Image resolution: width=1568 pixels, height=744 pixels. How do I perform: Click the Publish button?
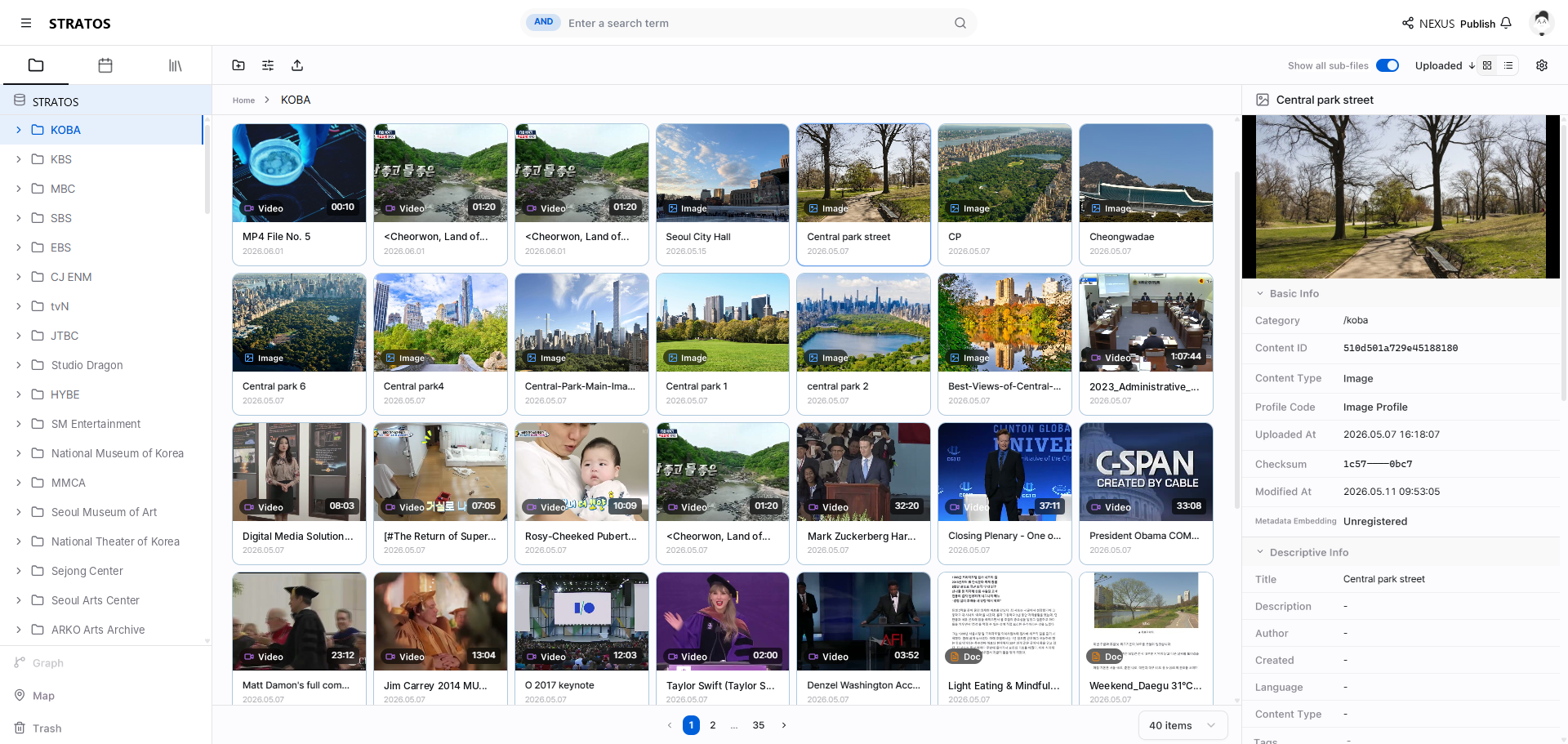point(1477,24)
